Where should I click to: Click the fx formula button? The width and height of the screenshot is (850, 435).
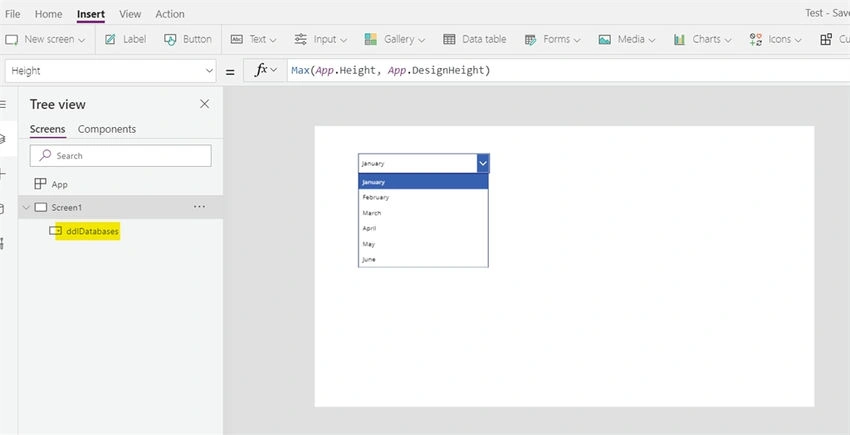point(266,71)
